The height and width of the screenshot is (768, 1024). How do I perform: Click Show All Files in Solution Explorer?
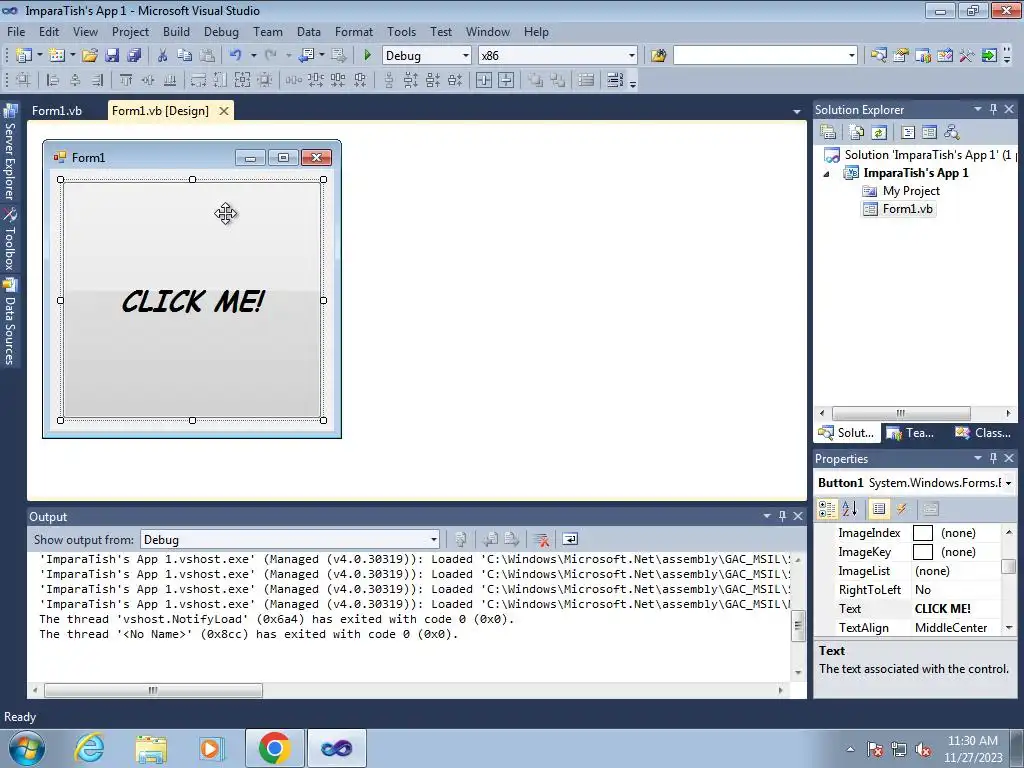pos(857,132)
